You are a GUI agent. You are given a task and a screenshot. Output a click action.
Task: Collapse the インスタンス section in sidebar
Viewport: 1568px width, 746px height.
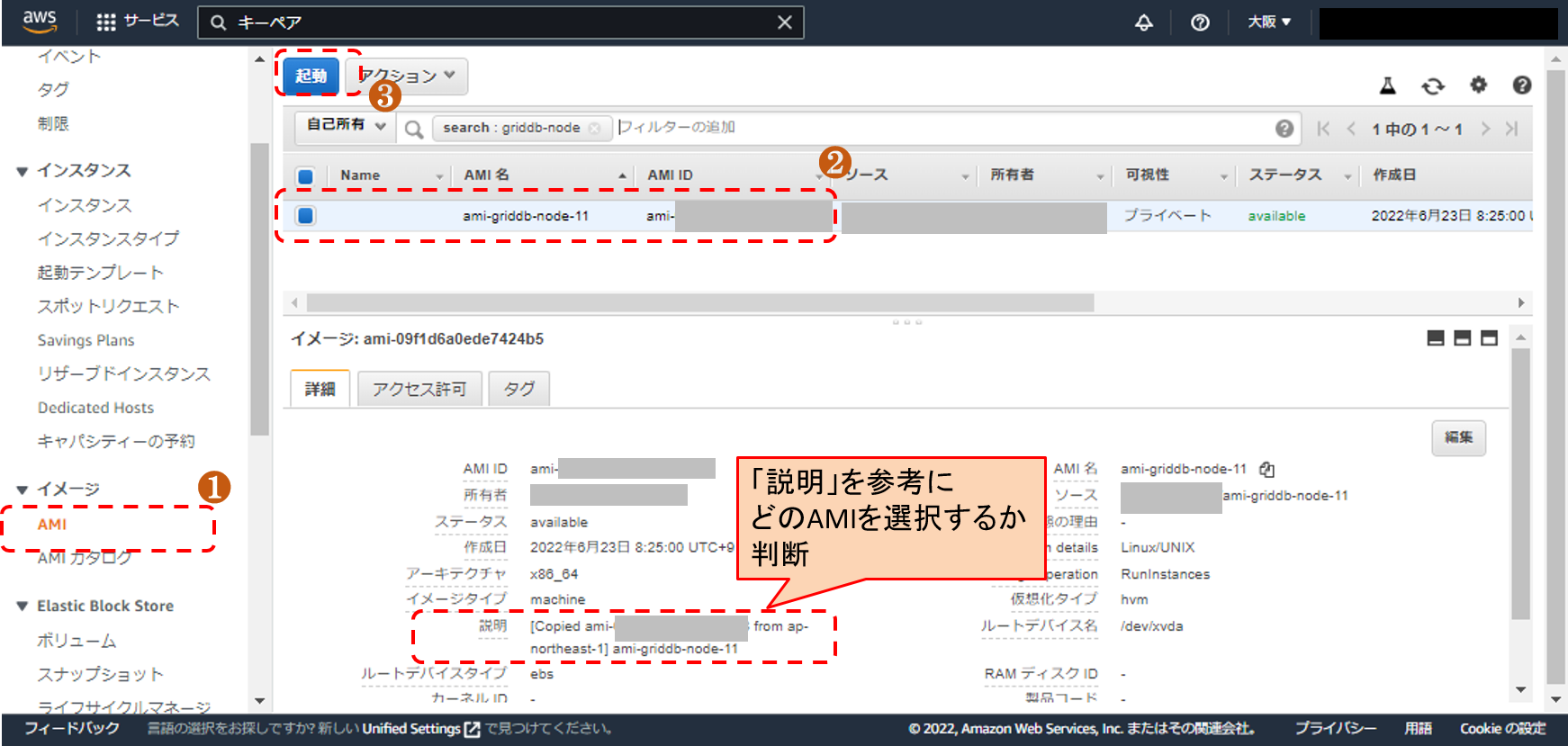(x=23, y=171)
